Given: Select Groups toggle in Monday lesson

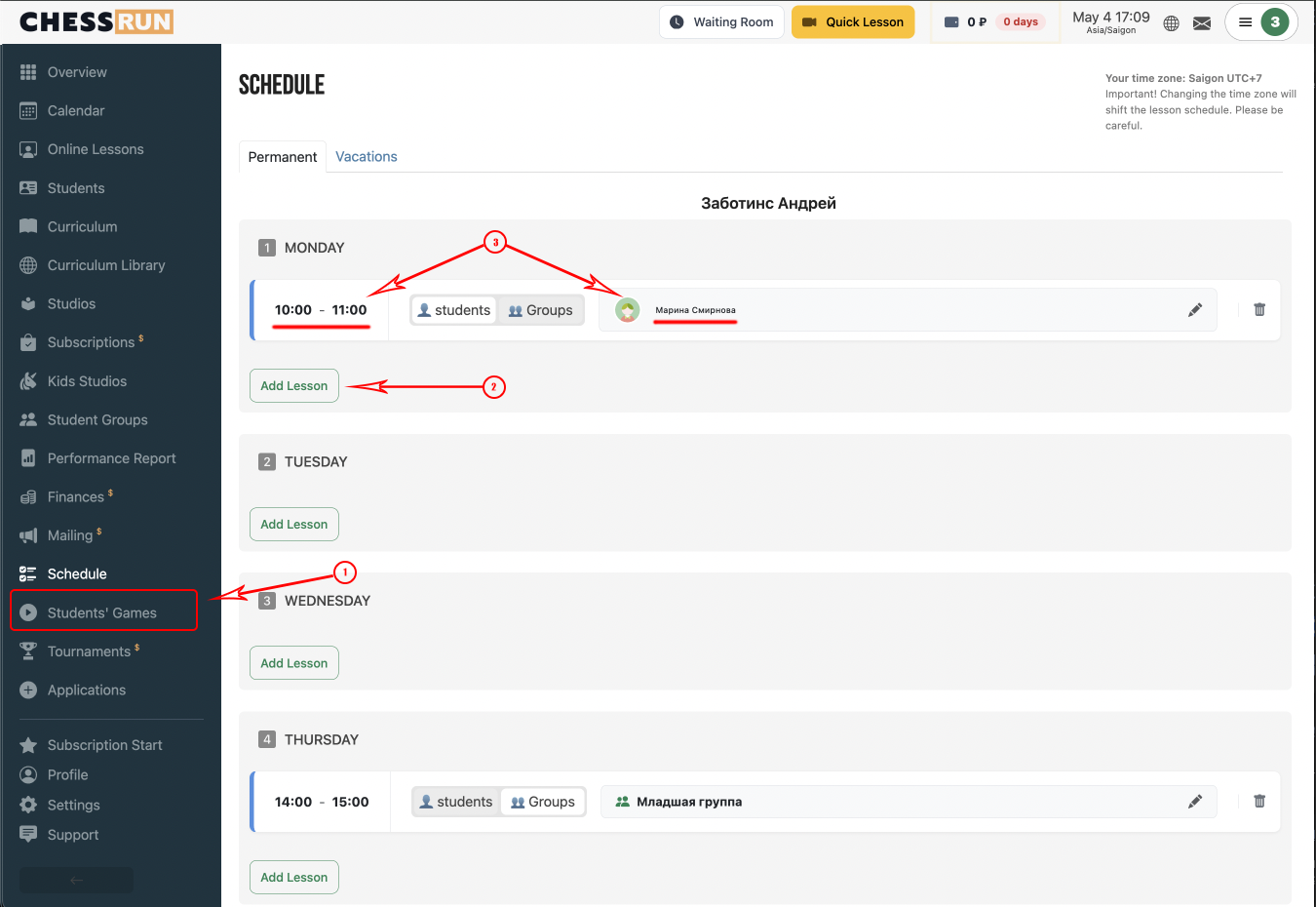Looking at the screenshot, I should pos(541,310).
